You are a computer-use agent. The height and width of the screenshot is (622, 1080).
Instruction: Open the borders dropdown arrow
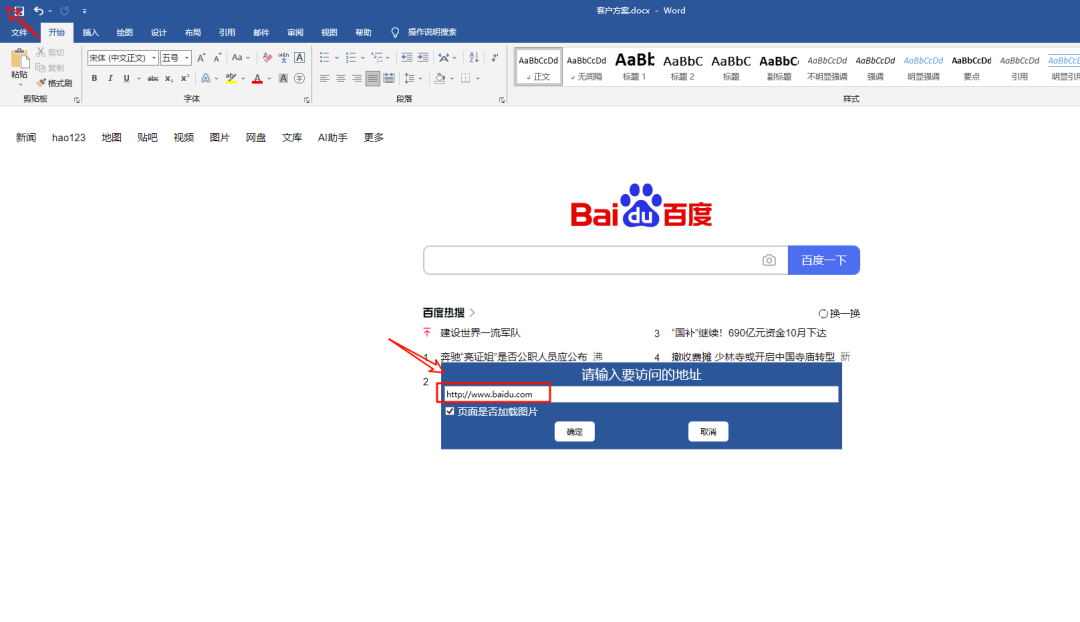477,79
